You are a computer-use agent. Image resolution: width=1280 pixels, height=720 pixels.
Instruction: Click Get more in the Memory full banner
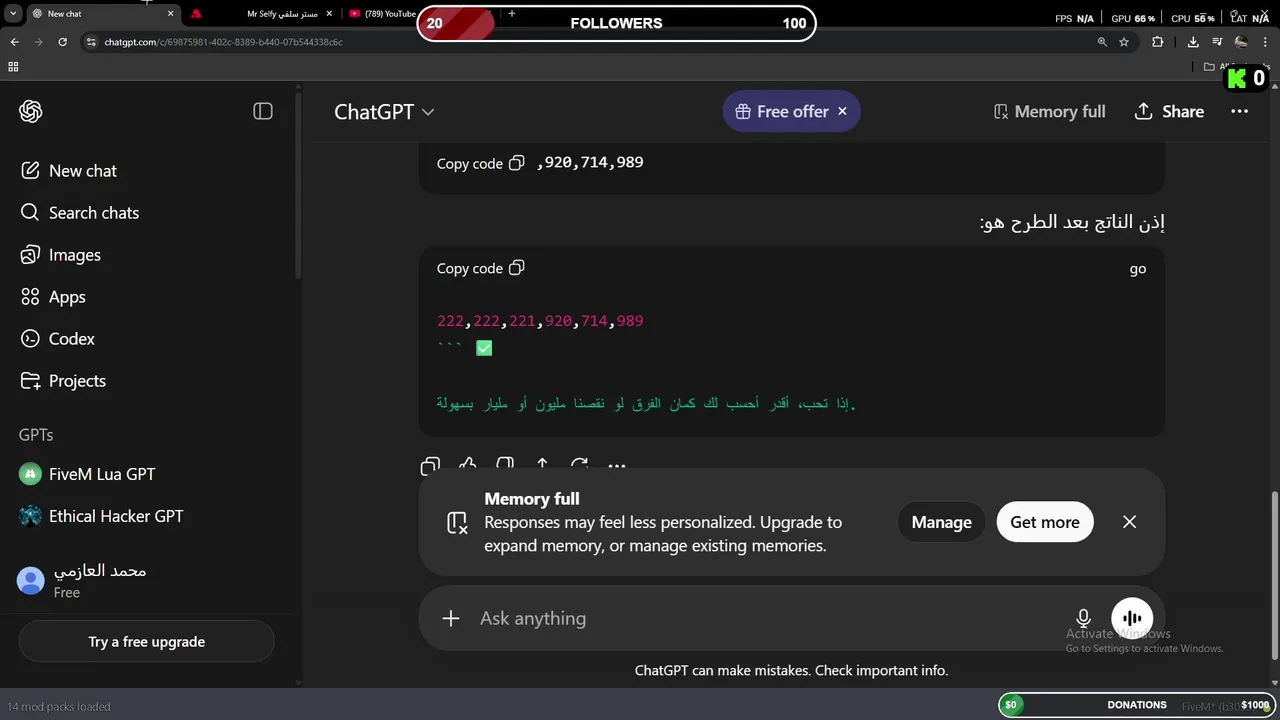(x=1045, y=522)
